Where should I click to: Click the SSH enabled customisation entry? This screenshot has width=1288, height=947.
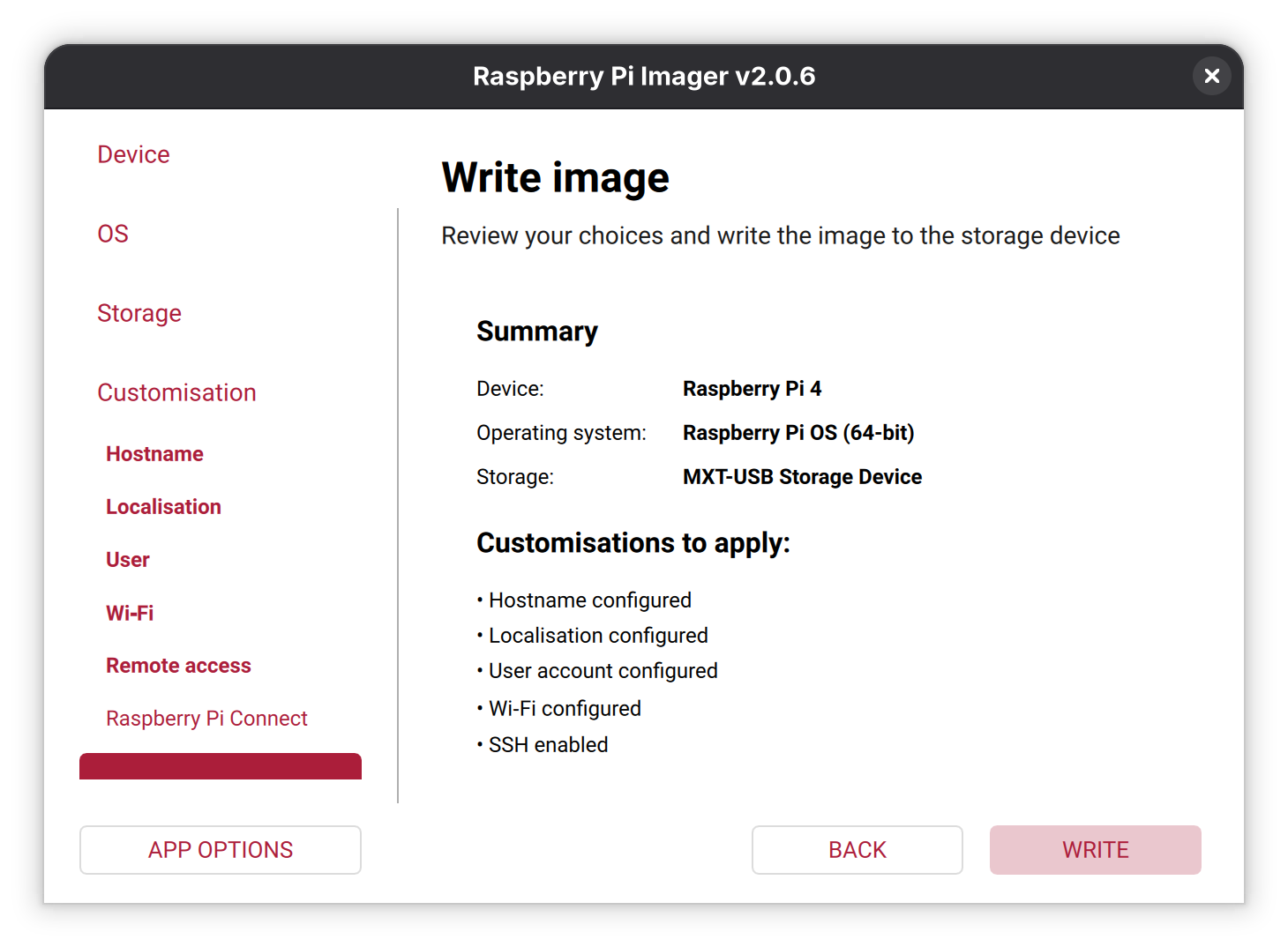(x=548, y=745)
